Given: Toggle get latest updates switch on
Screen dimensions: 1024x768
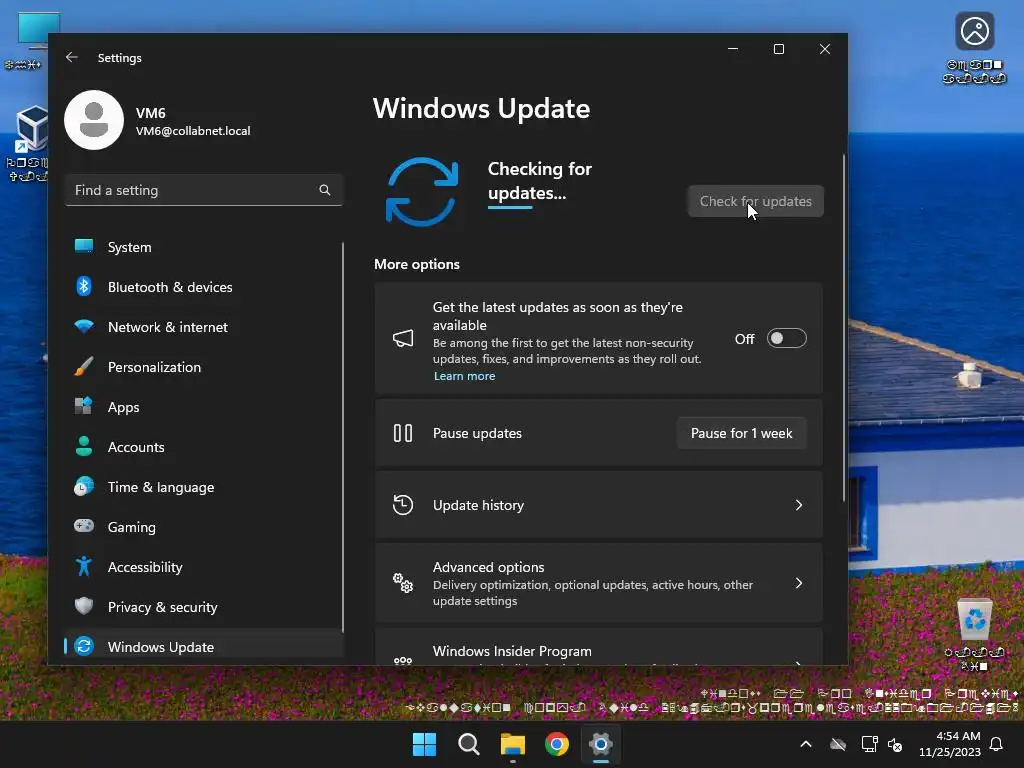Looking at the screenshot, I should click(x=786, y=338).
